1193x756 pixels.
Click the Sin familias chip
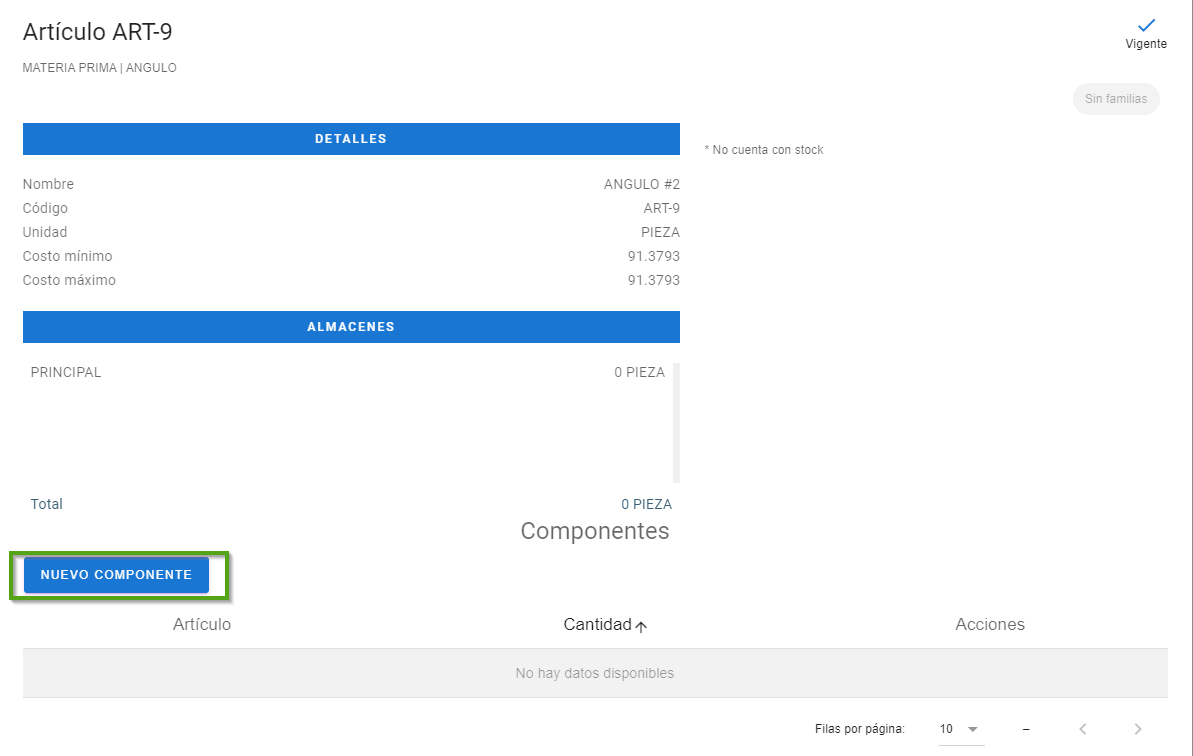1116,99
